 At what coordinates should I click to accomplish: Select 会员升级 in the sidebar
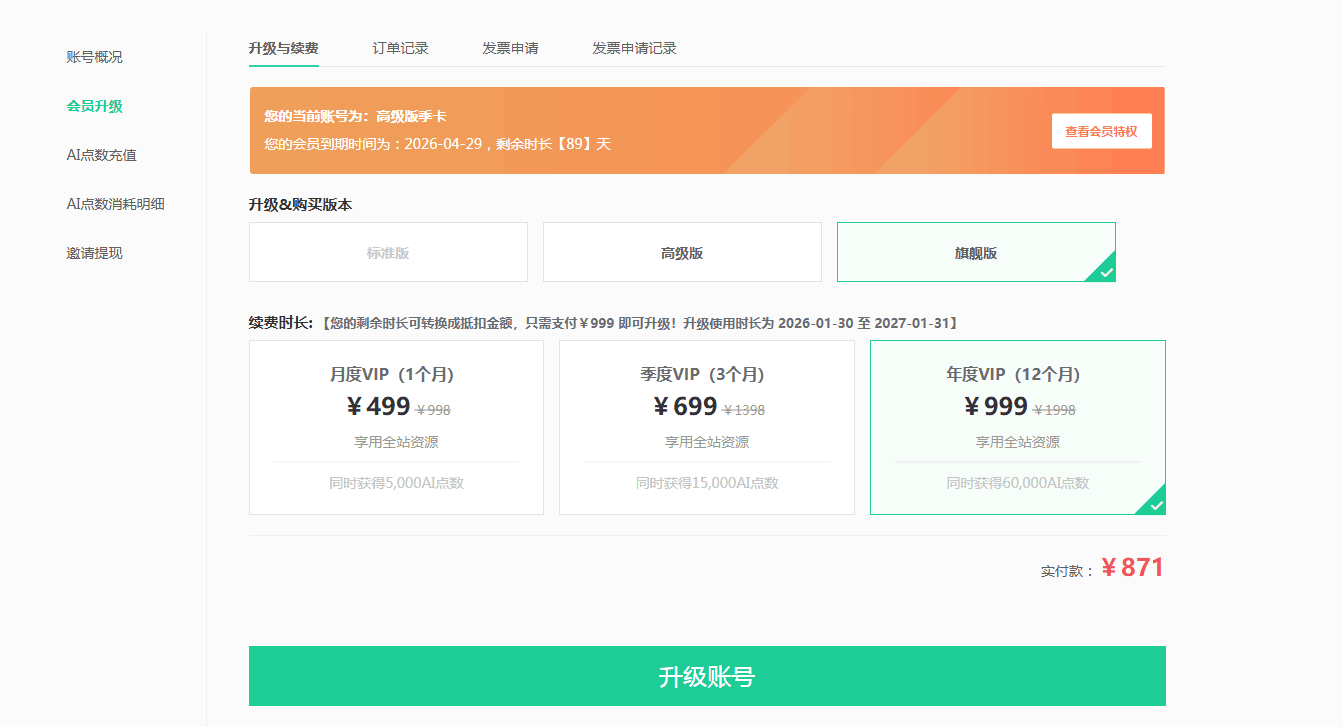94,106
